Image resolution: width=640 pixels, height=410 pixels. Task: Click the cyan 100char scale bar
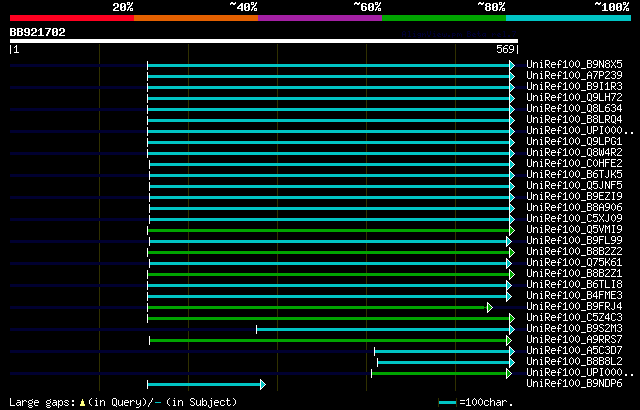447,403
